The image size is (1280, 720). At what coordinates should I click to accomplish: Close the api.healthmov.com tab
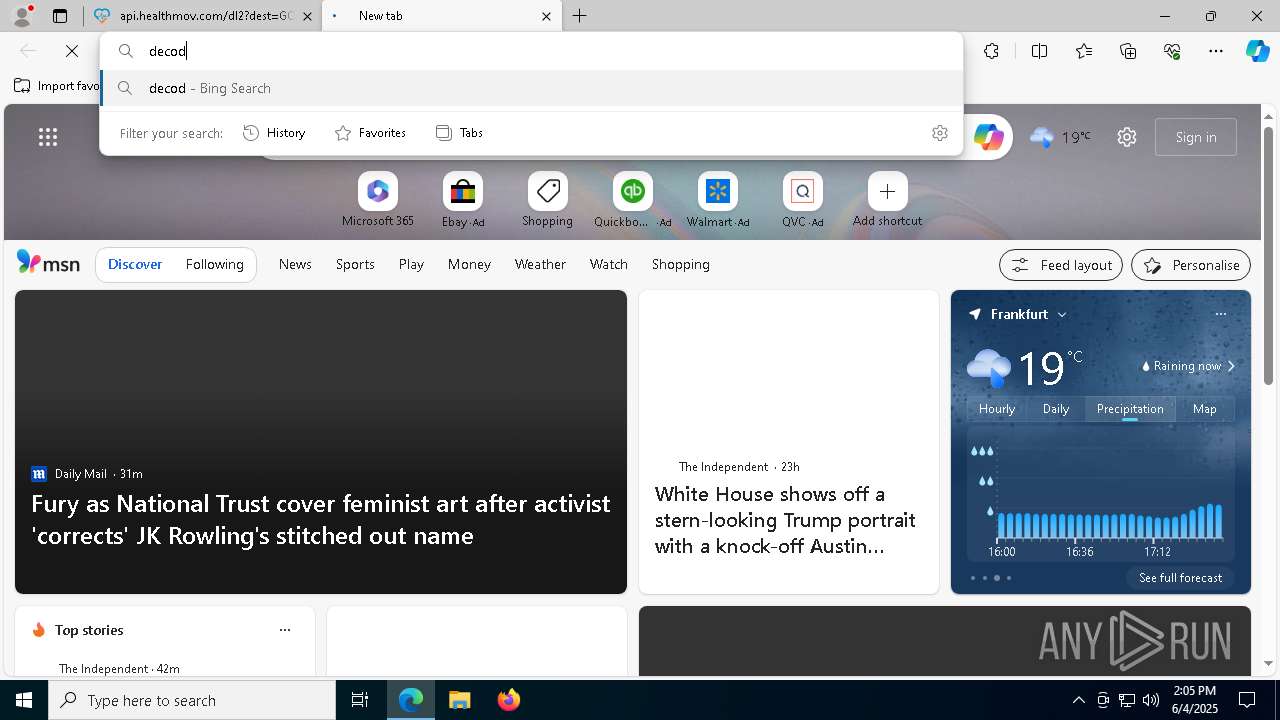pyautogui.click(x=307, y=16)
